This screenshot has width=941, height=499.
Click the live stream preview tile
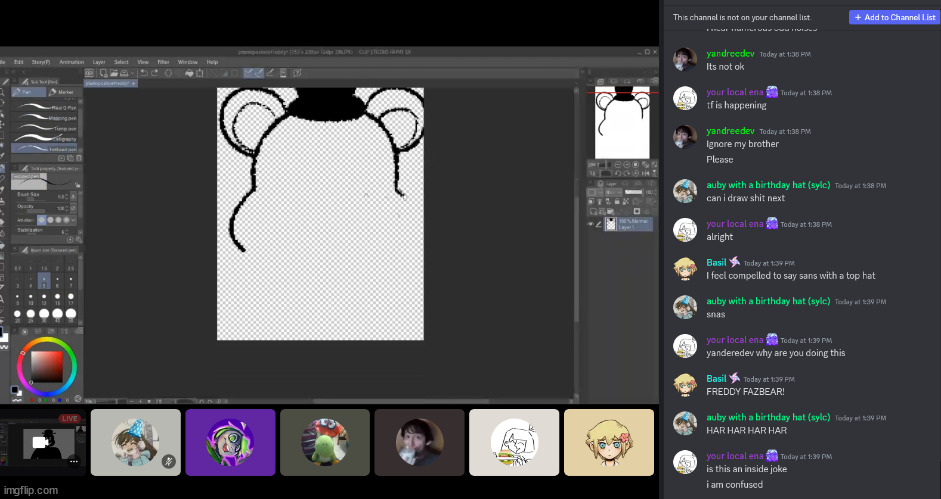click(43, 442)
